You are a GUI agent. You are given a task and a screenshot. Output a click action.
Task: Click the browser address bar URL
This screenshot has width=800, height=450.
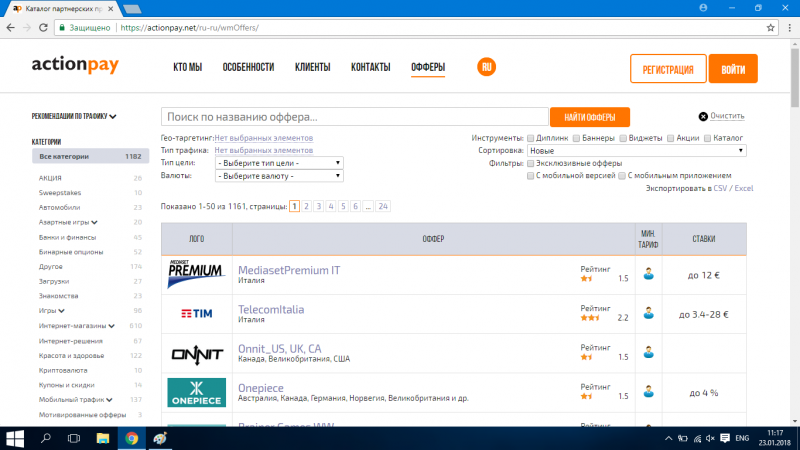189,28
